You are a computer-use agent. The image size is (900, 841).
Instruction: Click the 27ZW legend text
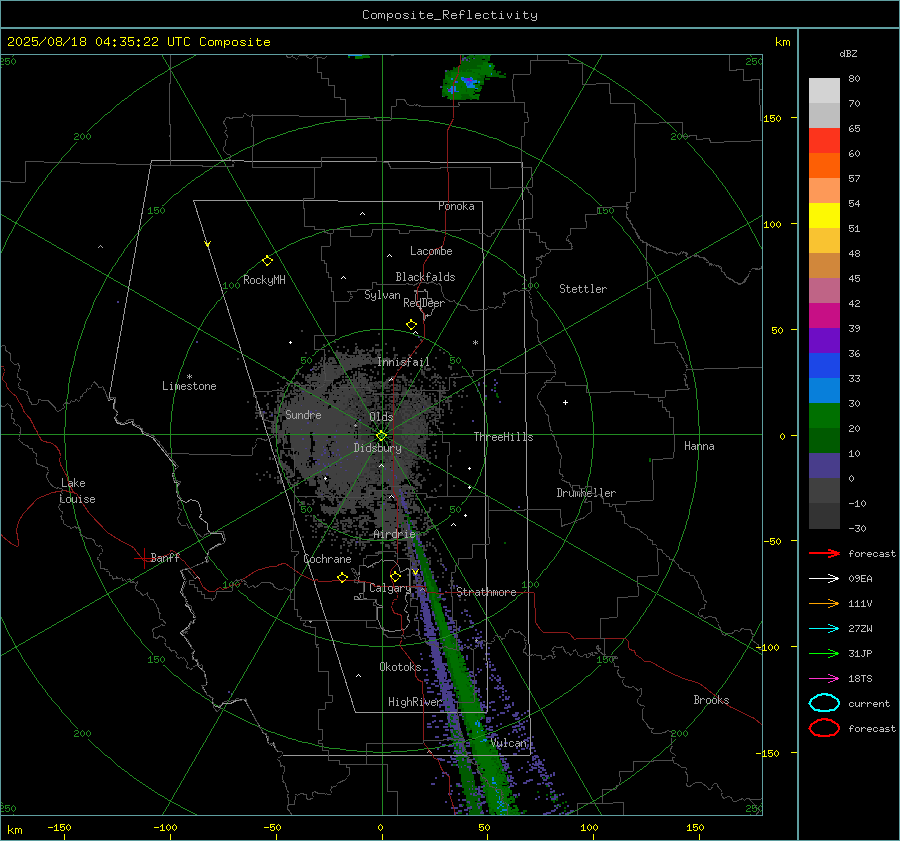coord(860,629)
